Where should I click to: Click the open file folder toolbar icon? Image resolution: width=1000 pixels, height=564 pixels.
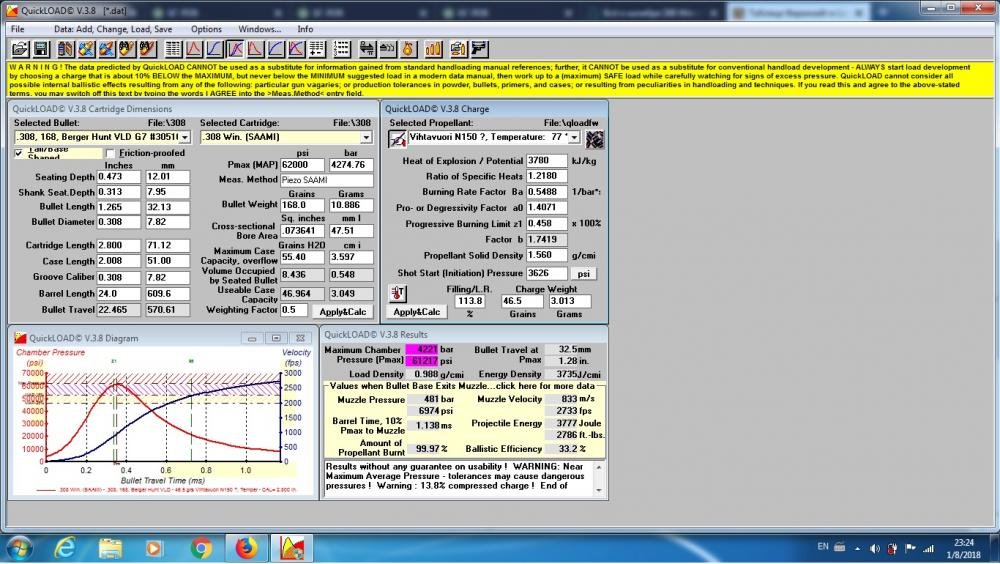(19, 49)
